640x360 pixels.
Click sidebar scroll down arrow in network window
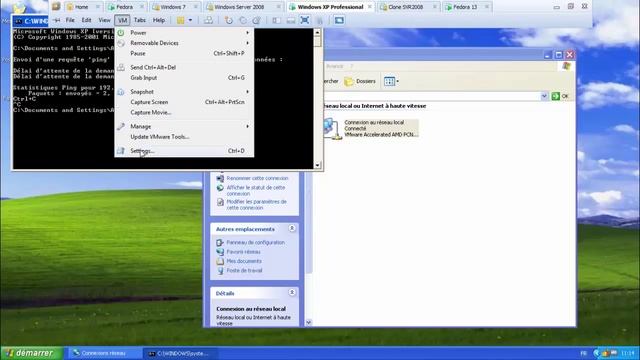click(x=309, y=322)
